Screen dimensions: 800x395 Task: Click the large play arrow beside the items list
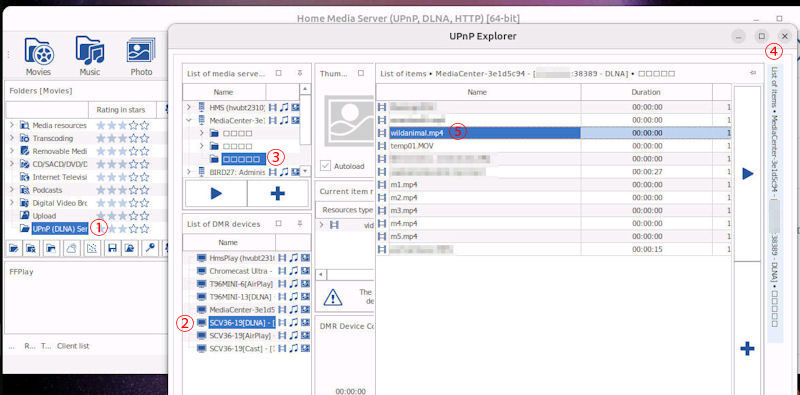(x=747, y=174)
